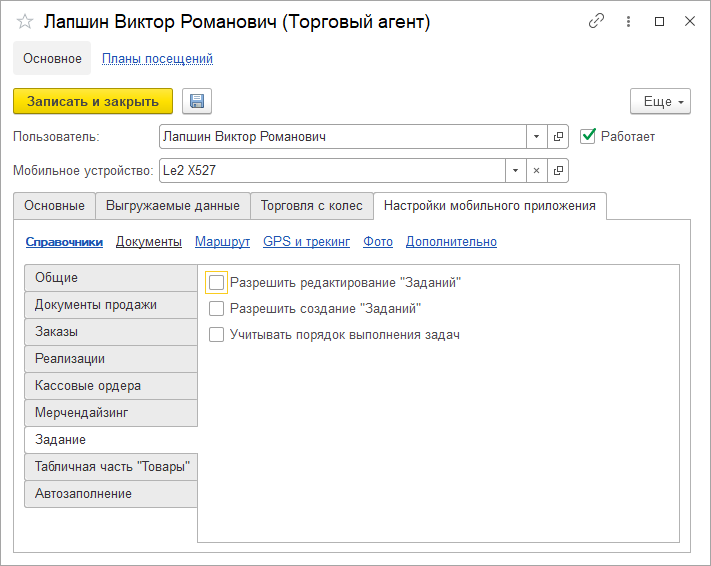711x566 pixels.
Task: Add this form to favorites with the star
Action: point(25,22)
